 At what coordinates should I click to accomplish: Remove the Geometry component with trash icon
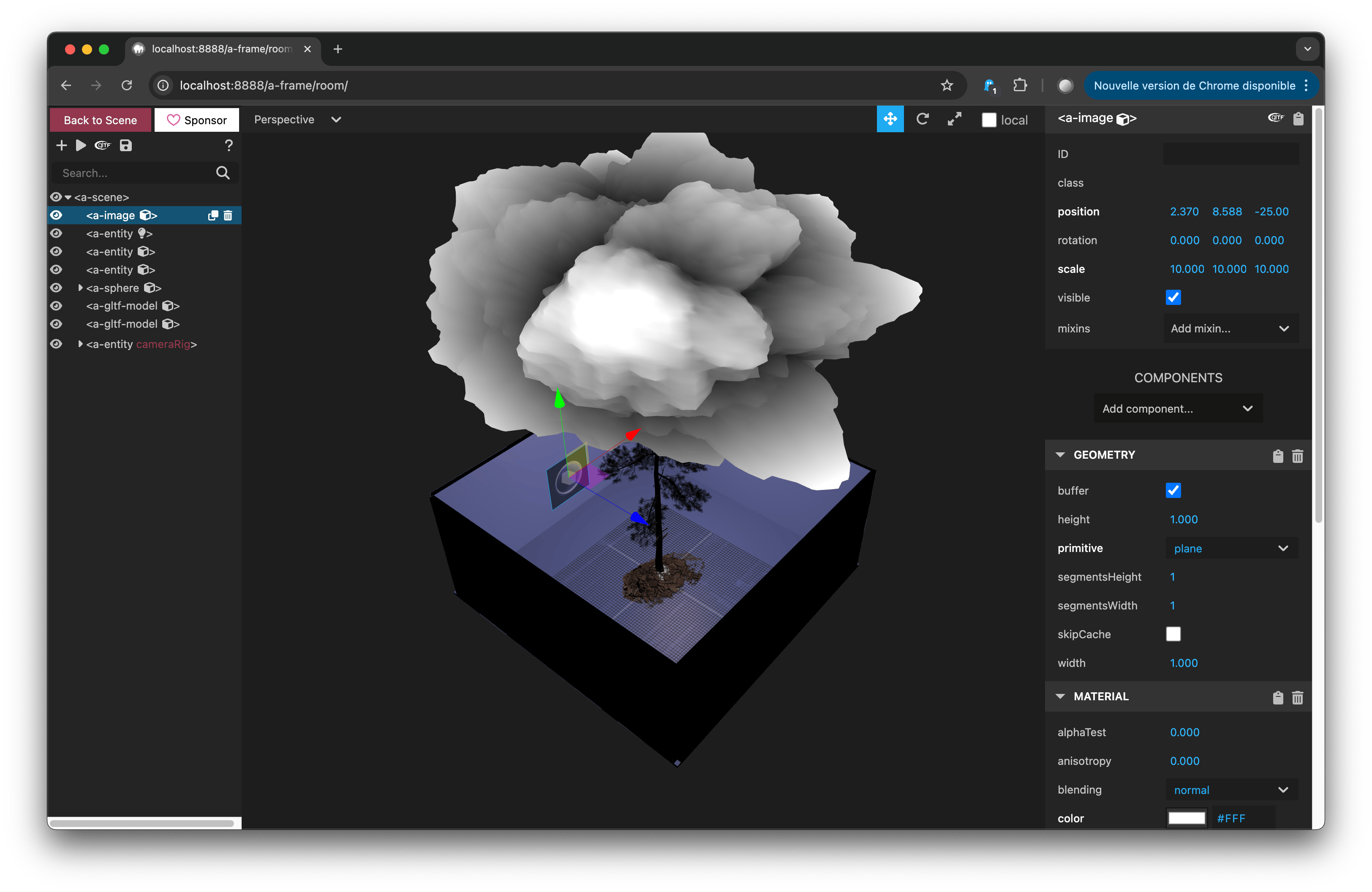(x=1297, y=456)
